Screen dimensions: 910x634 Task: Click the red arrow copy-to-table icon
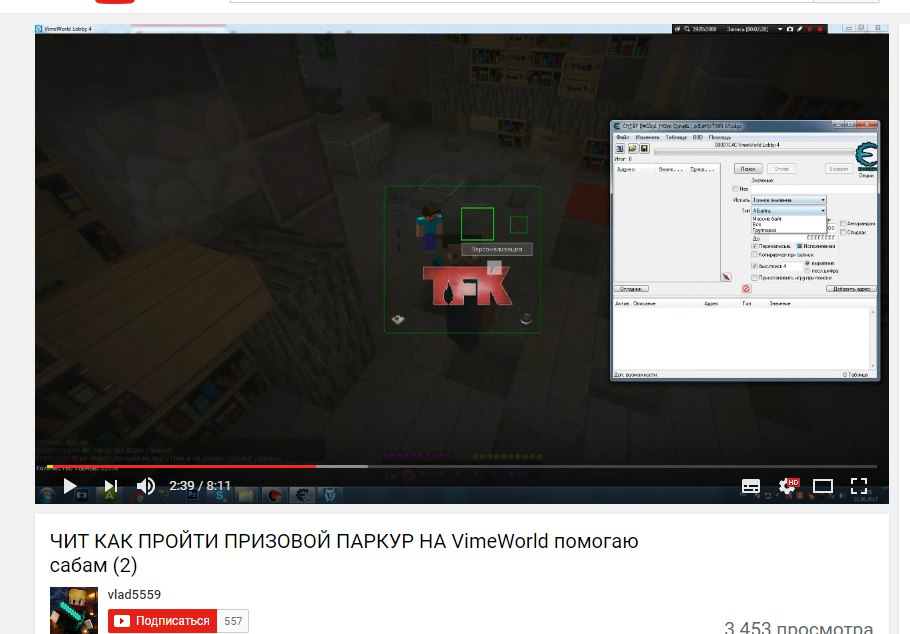726,277
